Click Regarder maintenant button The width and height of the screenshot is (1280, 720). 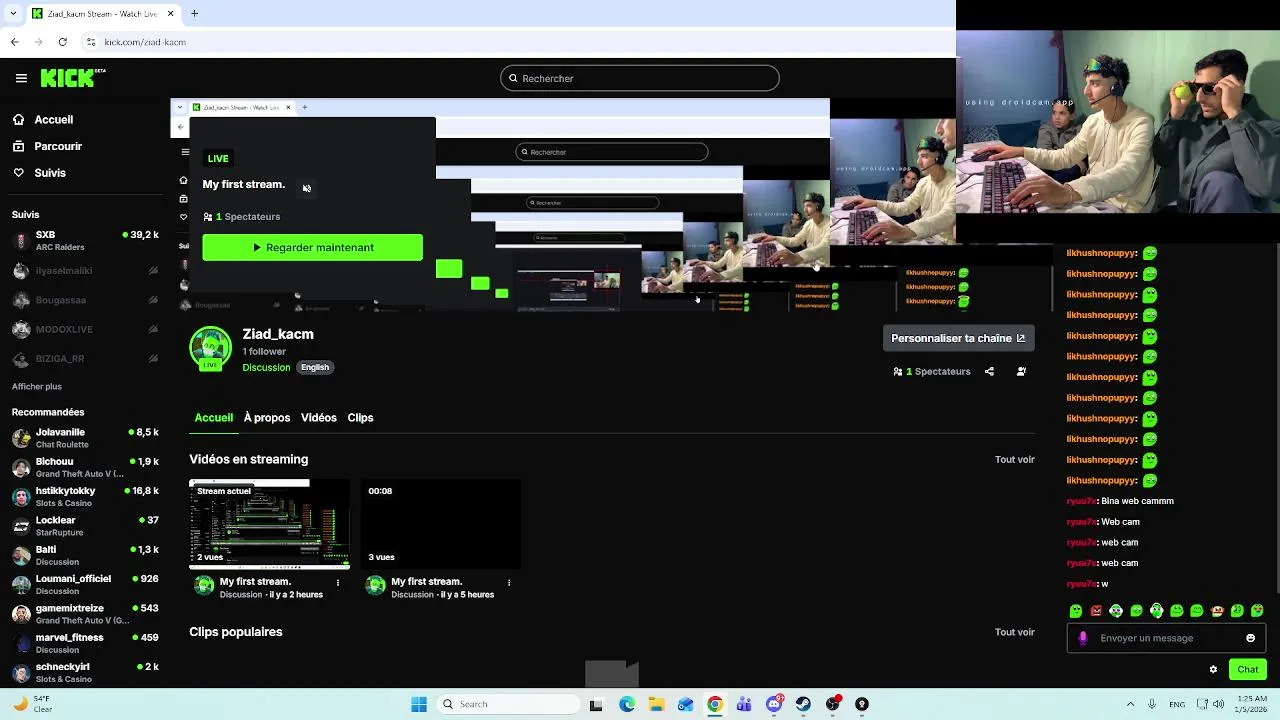tap(313, 247)
